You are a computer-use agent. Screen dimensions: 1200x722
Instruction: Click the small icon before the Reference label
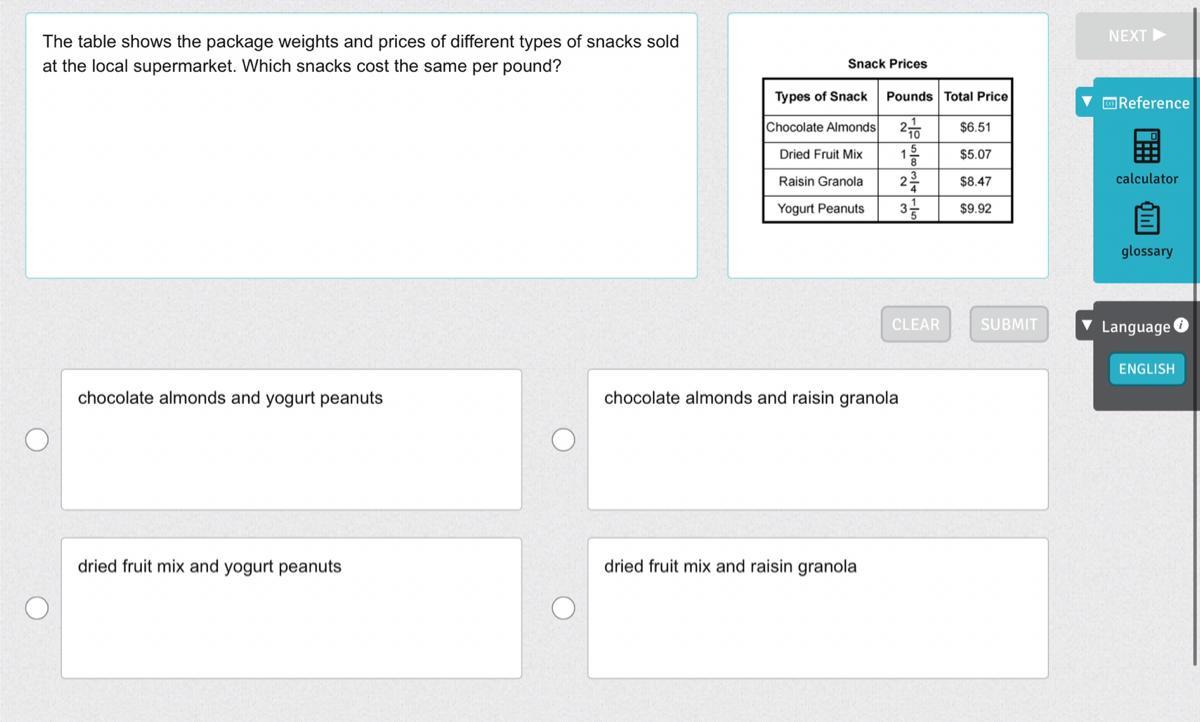(x=1109, y=103)
